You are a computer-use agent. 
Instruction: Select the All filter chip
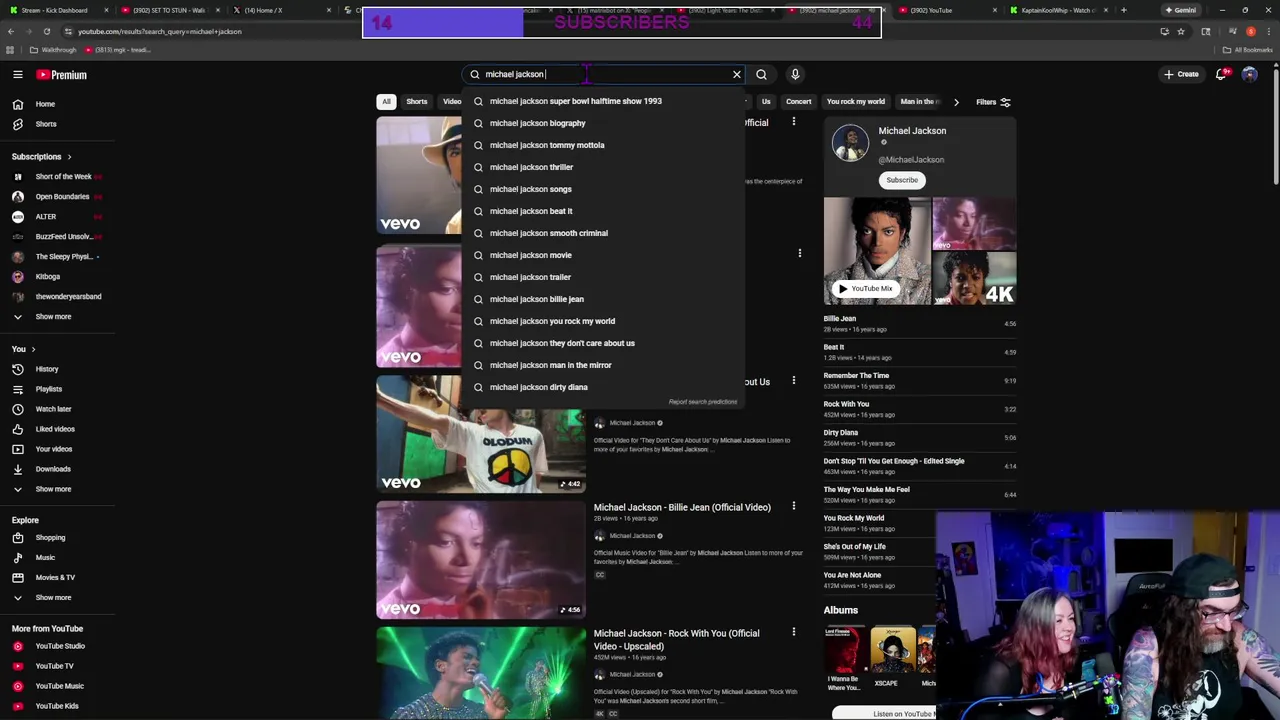coord(386,101)
